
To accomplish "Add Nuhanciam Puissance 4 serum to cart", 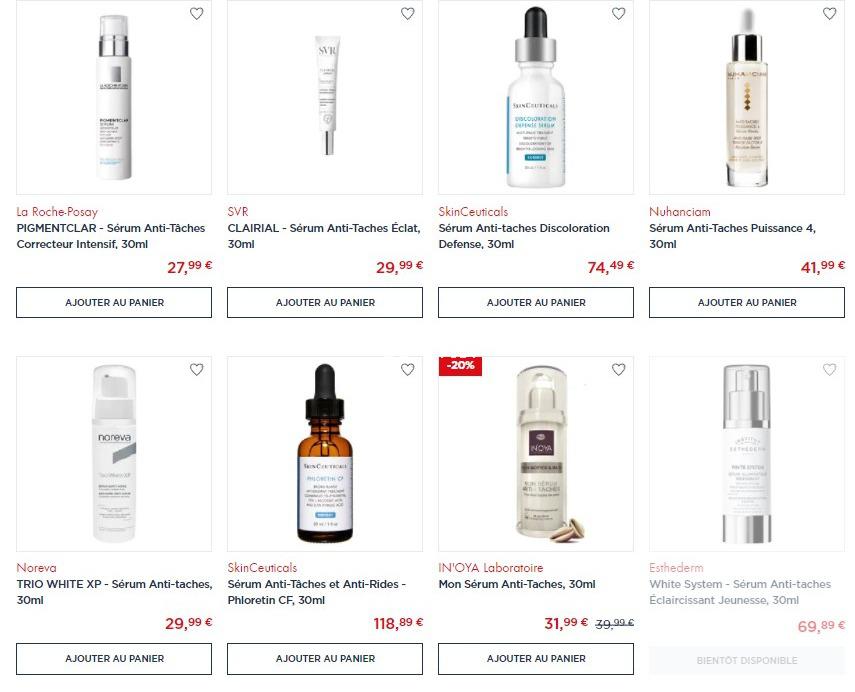I will tap(747, 303).
